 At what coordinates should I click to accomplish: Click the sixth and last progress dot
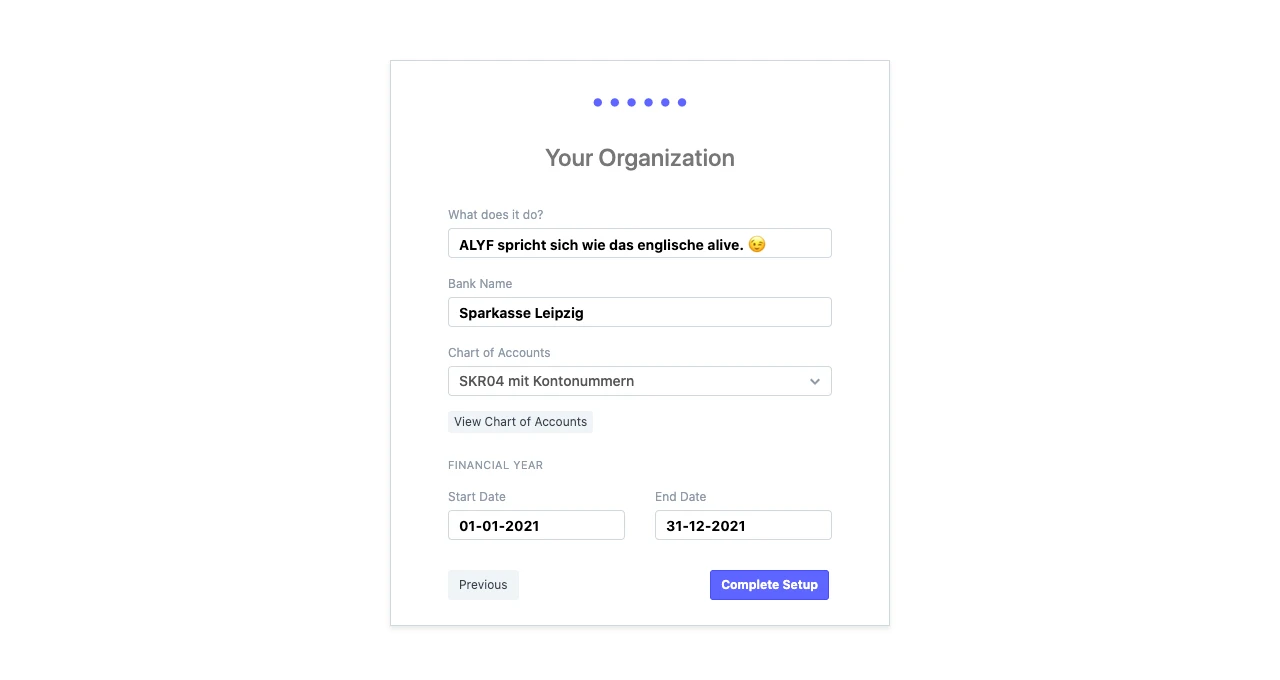click(682, 102)
